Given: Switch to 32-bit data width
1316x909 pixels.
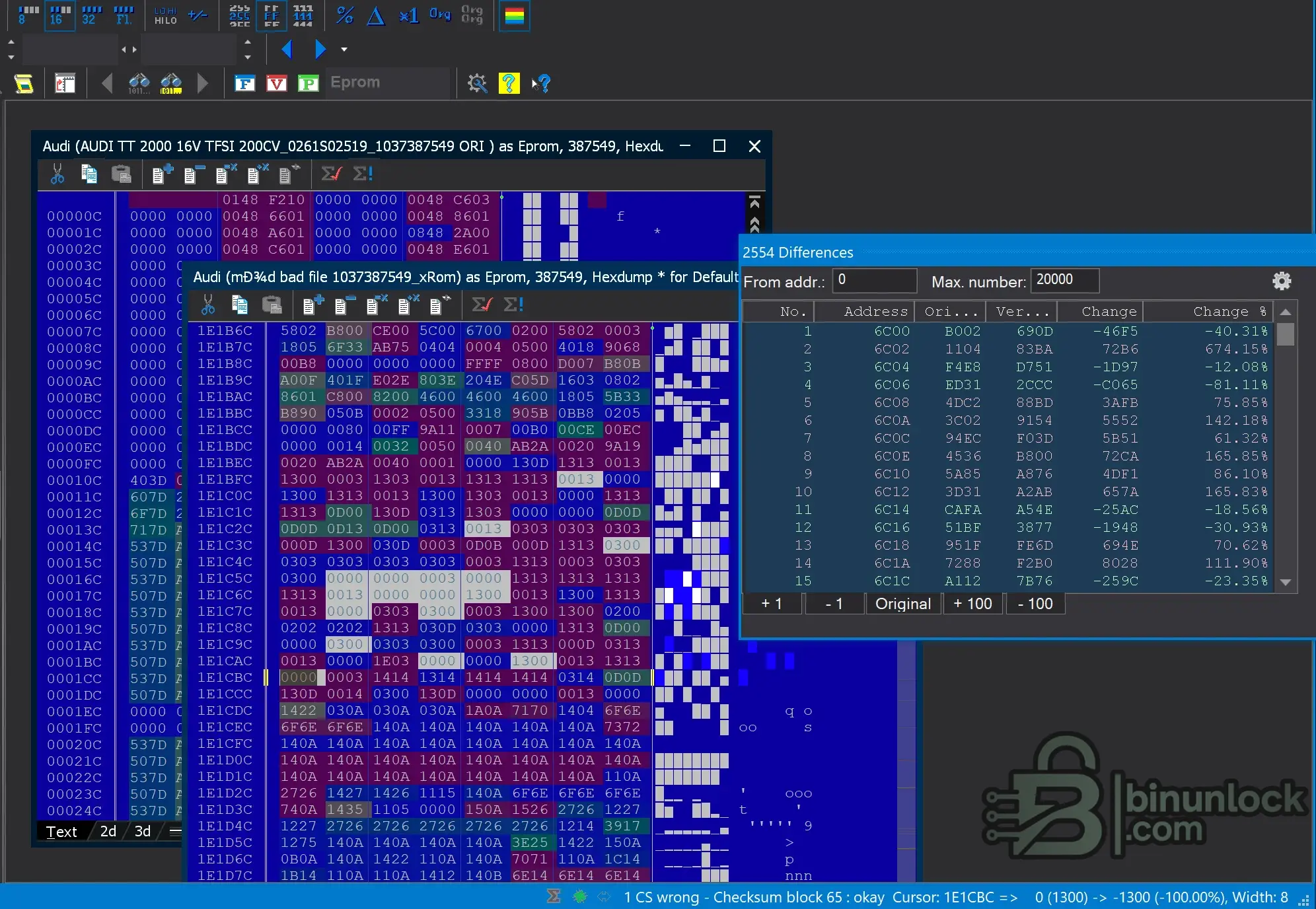Looking at the screenshot, I should click(x=91, y=15).
